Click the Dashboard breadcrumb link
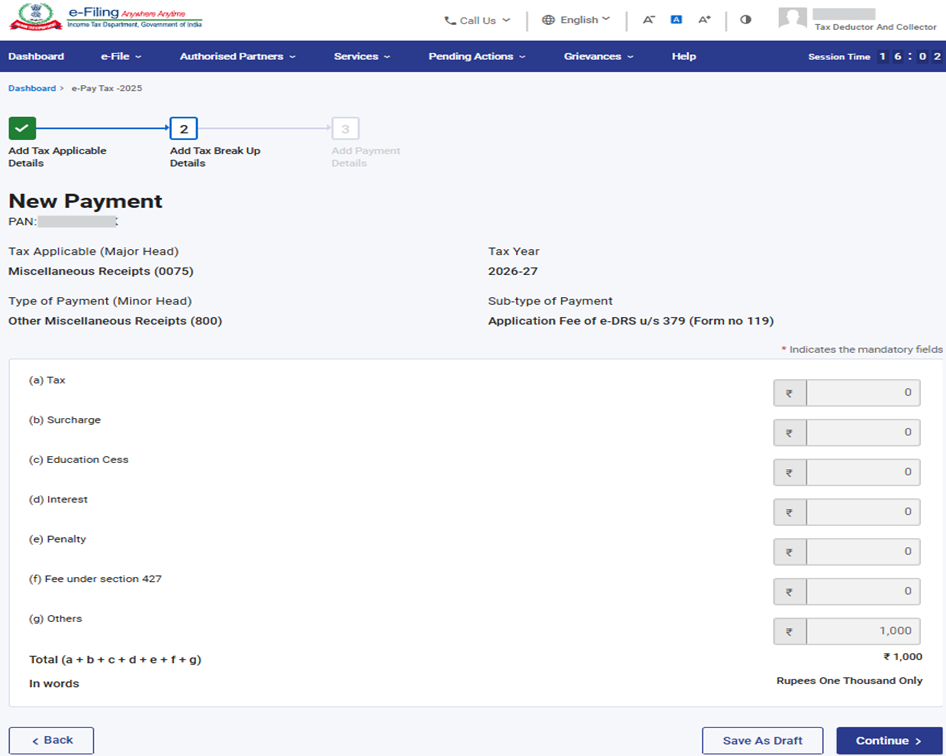 coord(32,88)
